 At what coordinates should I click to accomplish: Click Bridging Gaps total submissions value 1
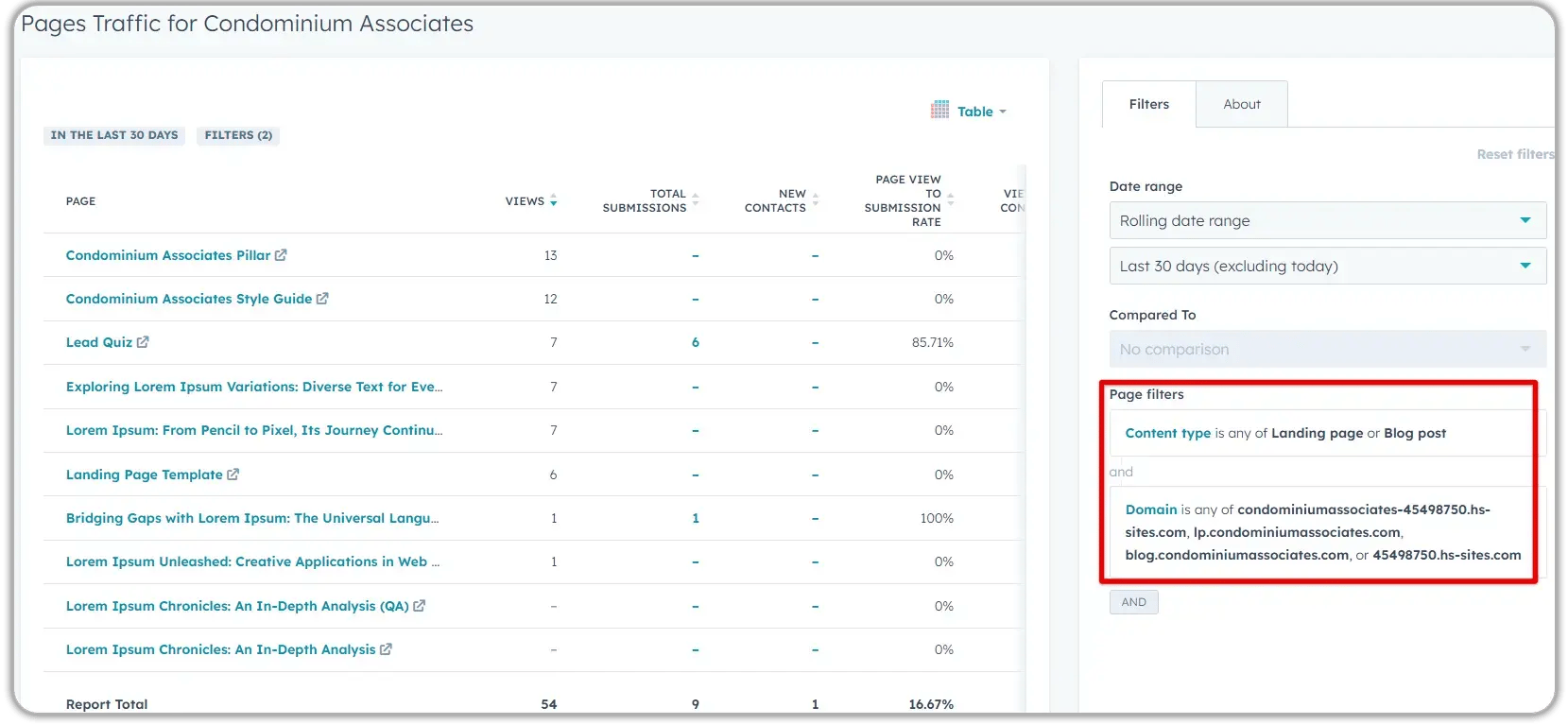tap(696, 518)
